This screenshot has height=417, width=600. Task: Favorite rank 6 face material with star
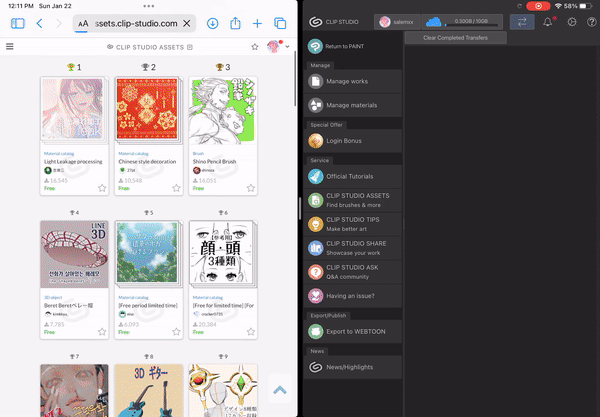pos(251,332)
